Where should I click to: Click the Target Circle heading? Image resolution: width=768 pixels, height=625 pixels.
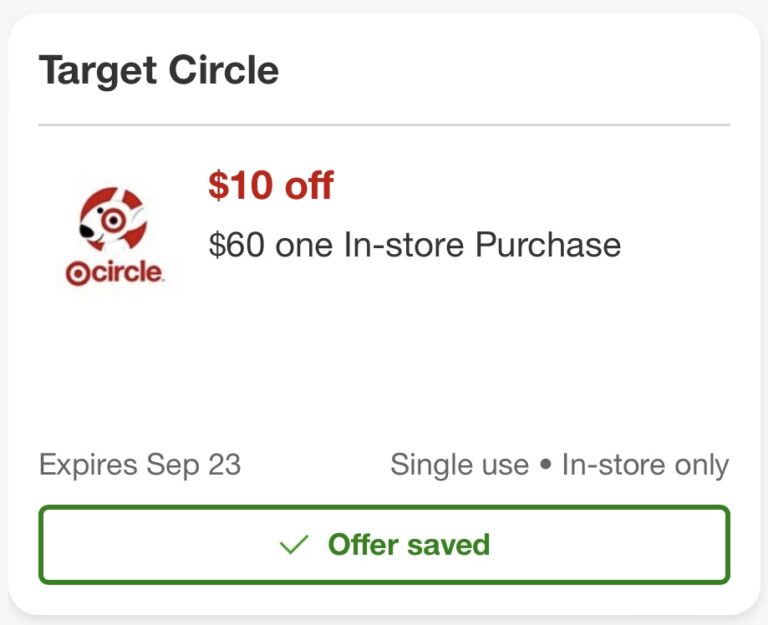tap(158, 71)
